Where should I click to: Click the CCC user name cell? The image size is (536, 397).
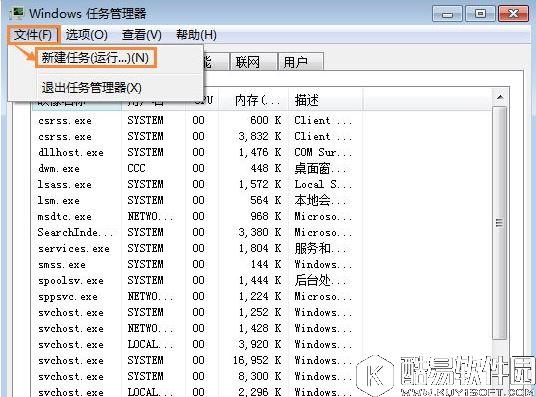tap(136, 169)
